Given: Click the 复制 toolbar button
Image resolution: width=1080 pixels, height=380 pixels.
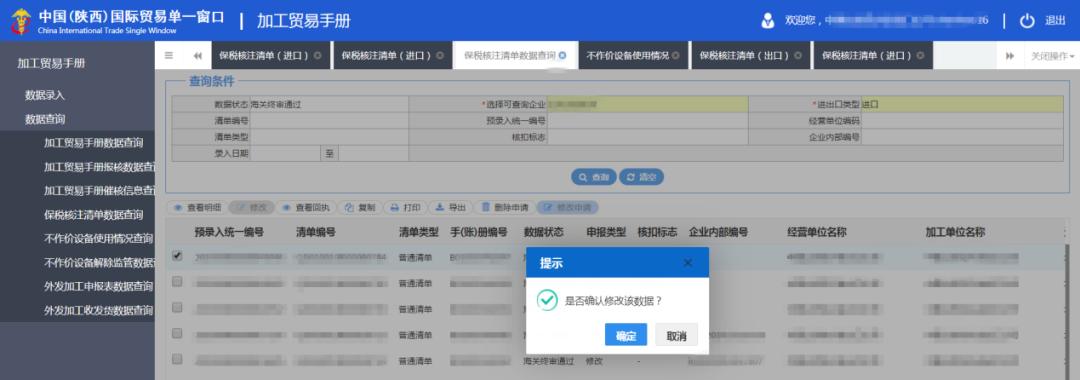Looking at the screenshot, I should pos(360,207).
